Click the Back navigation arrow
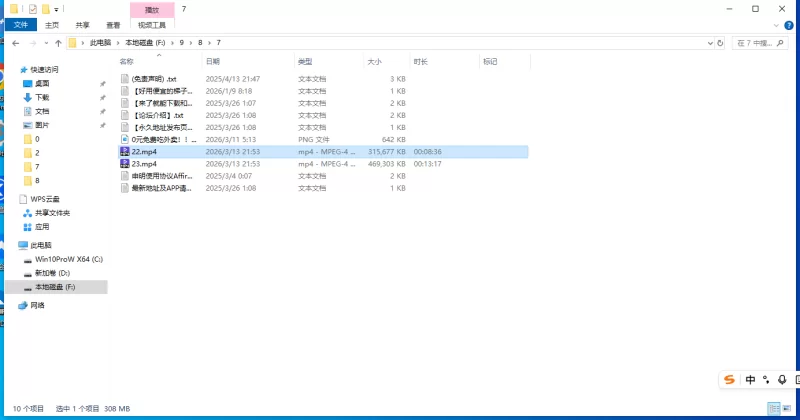Image resolution: width=800 pixels, height=420 pixels. pos(16,43)
